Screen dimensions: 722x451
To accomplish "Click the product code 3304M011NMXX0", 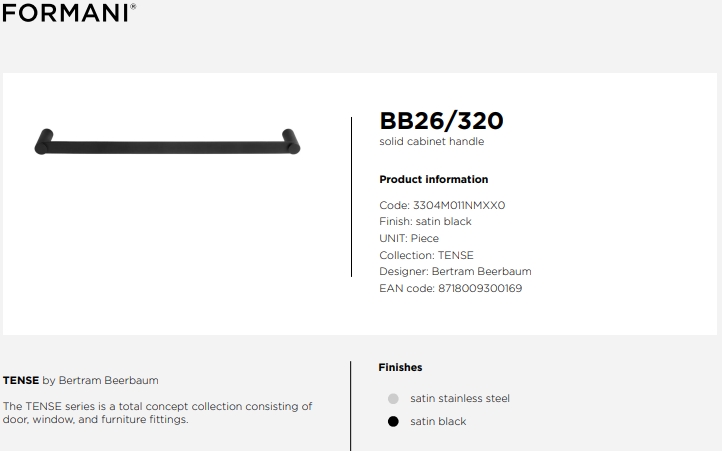I will click(459, 205).
